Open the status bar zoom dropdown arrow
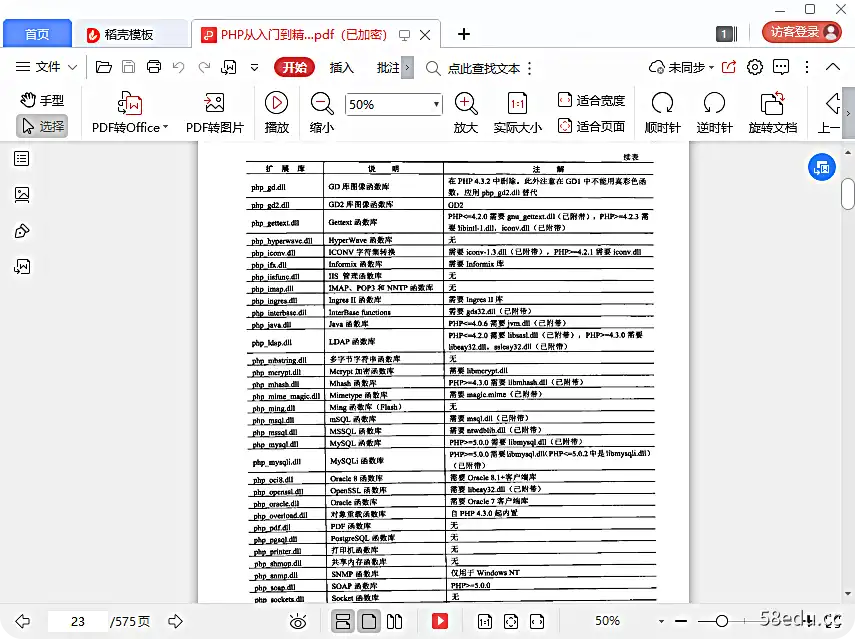 (x=661, y=621)
